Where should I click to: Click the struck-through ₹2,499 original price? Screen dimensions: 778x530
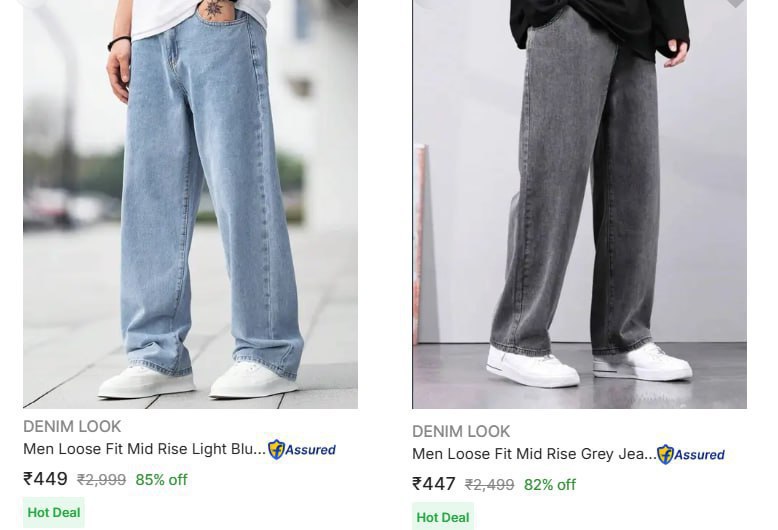pos(489,485)
